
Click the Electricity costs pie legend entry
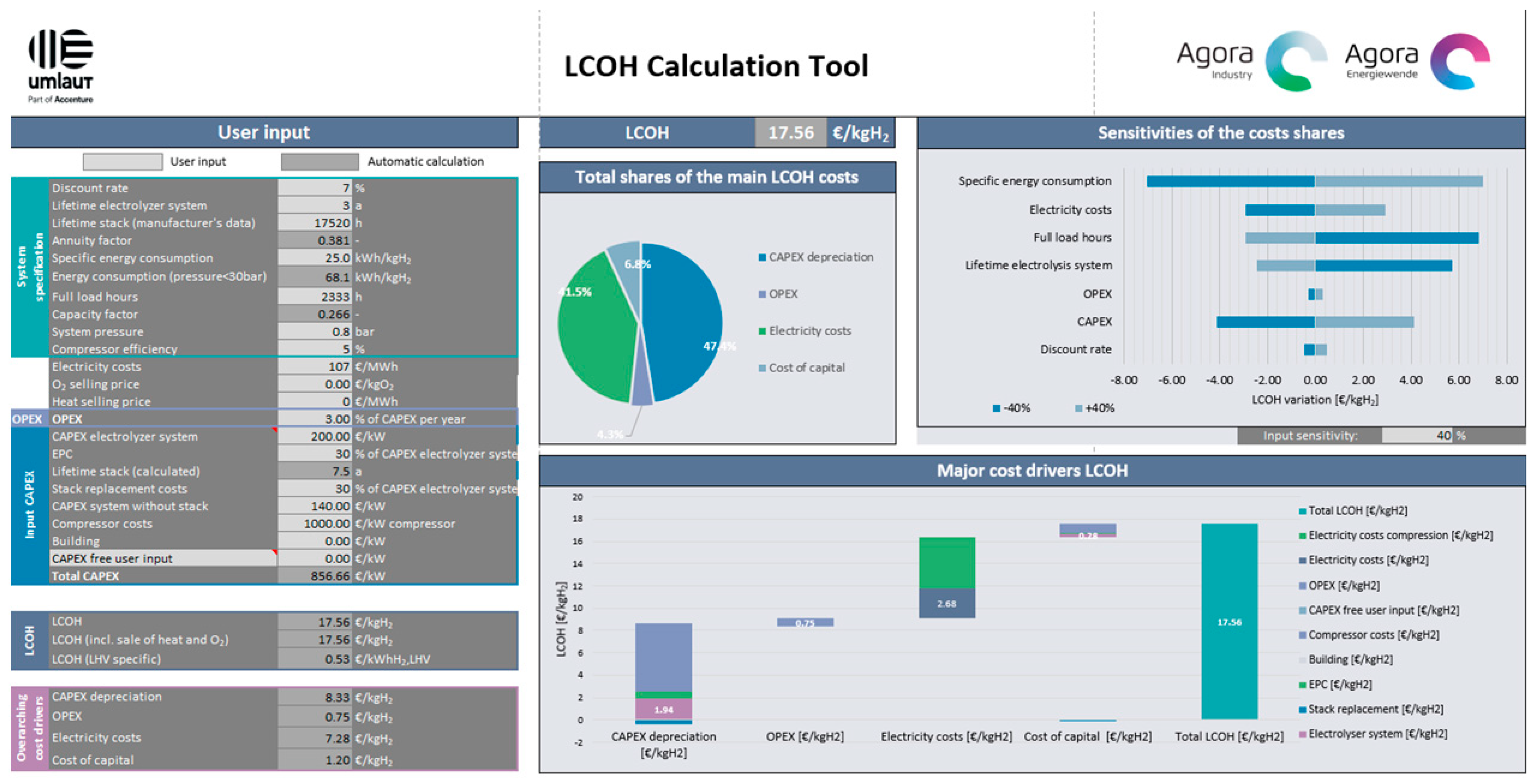point(804,331)
